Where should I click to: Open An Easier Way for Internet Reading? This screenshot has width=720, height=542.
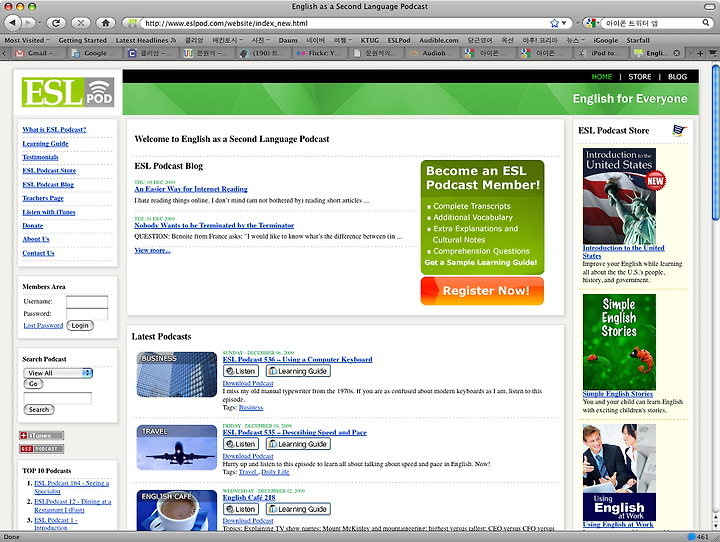[191, 189]
